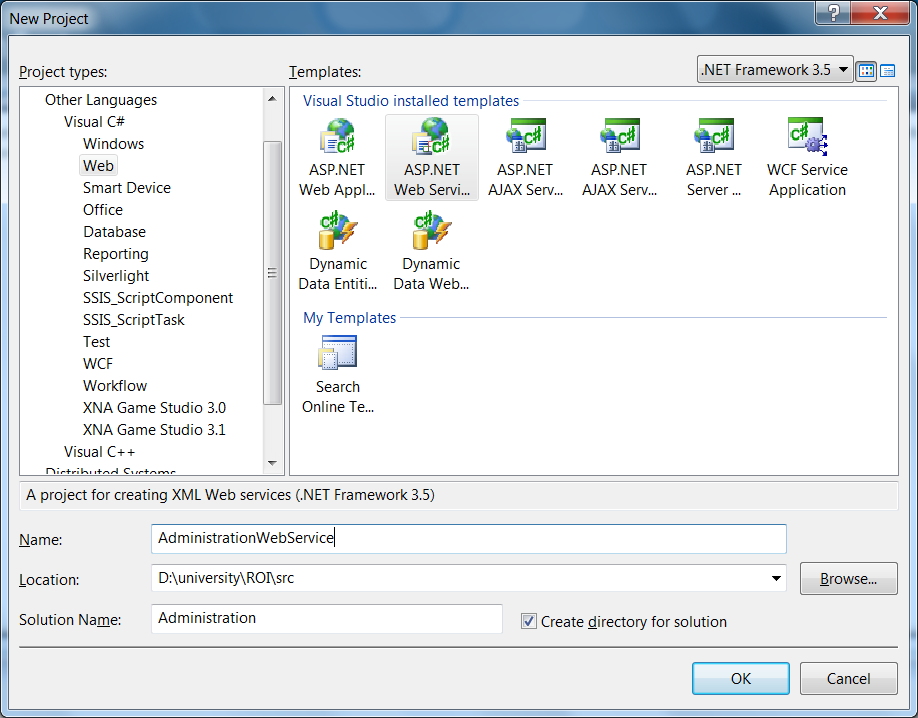Choose the Dynamic Data Web template
This screenshot has height=718, width=918.
(431, 252)
